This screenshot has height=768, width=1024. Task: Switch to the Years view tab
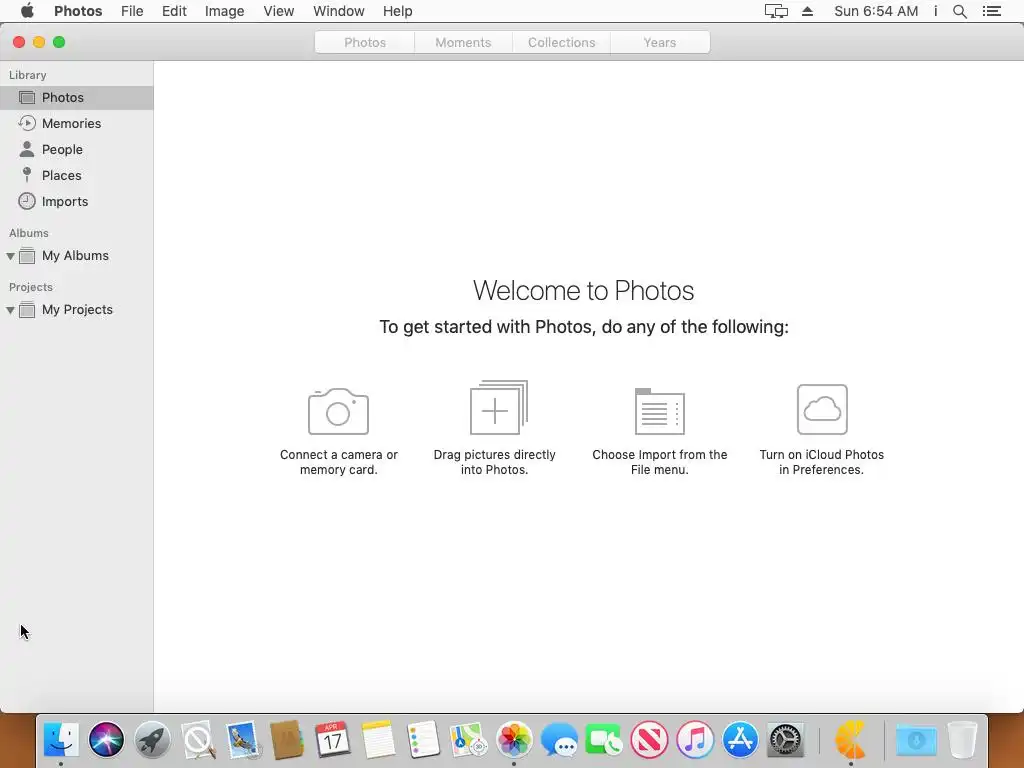660,42
